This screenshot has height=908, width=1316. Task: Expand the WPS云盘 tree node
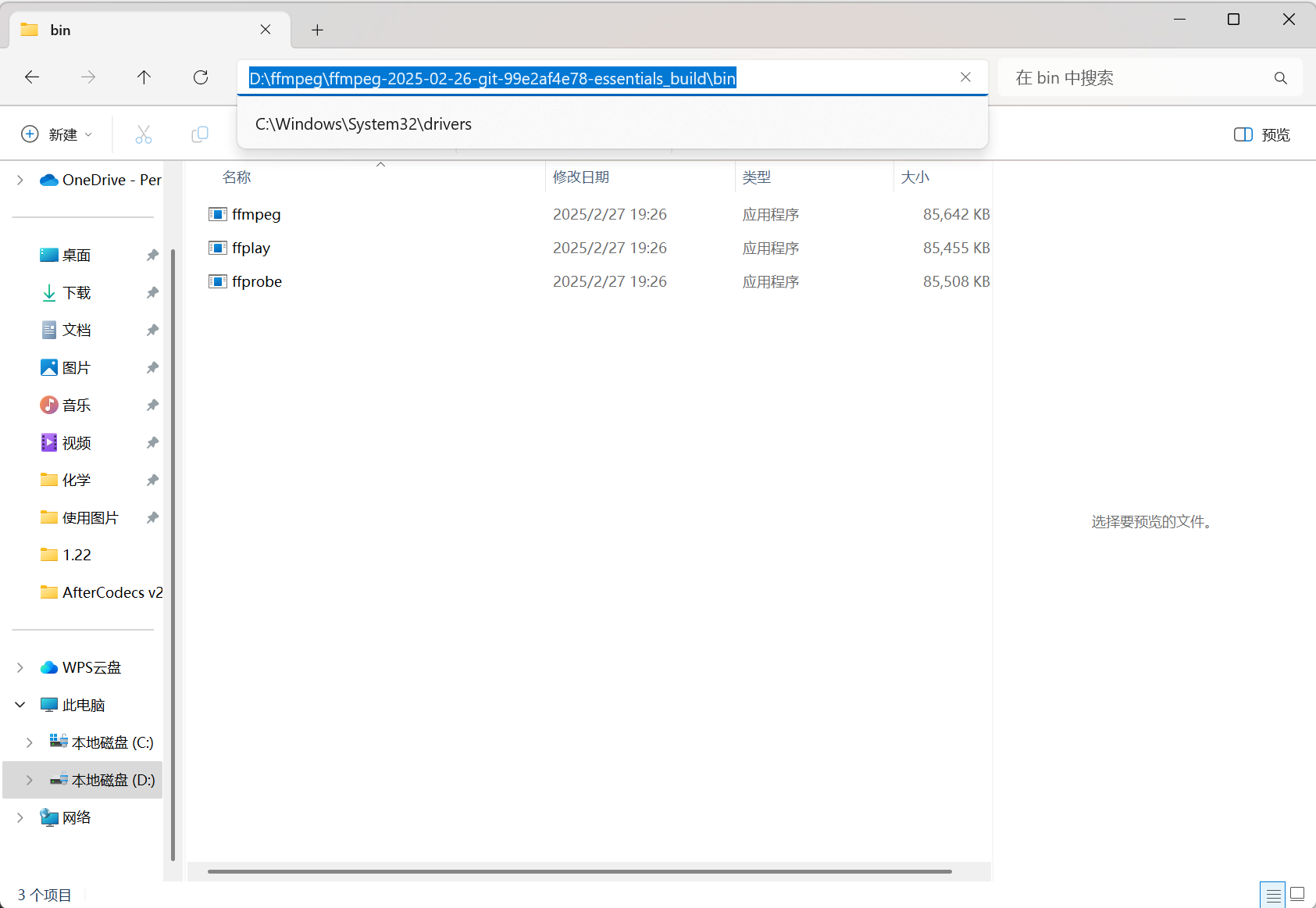[20, 667]
